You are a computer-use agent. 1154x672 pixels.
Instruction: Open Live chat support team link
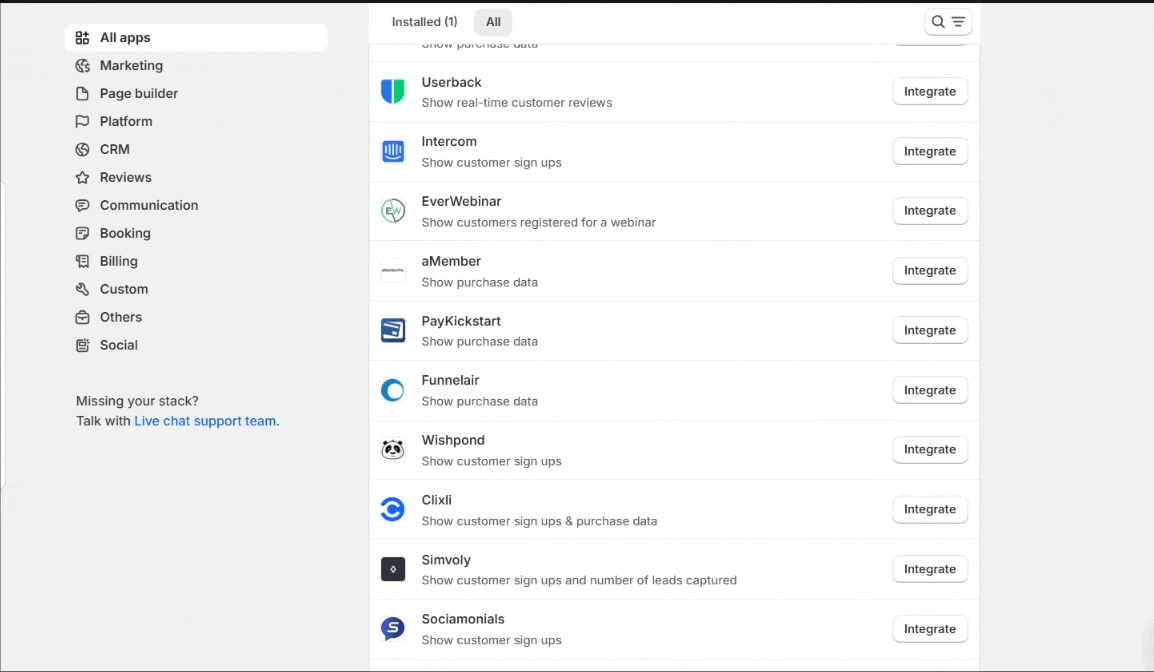coord(205,422)
